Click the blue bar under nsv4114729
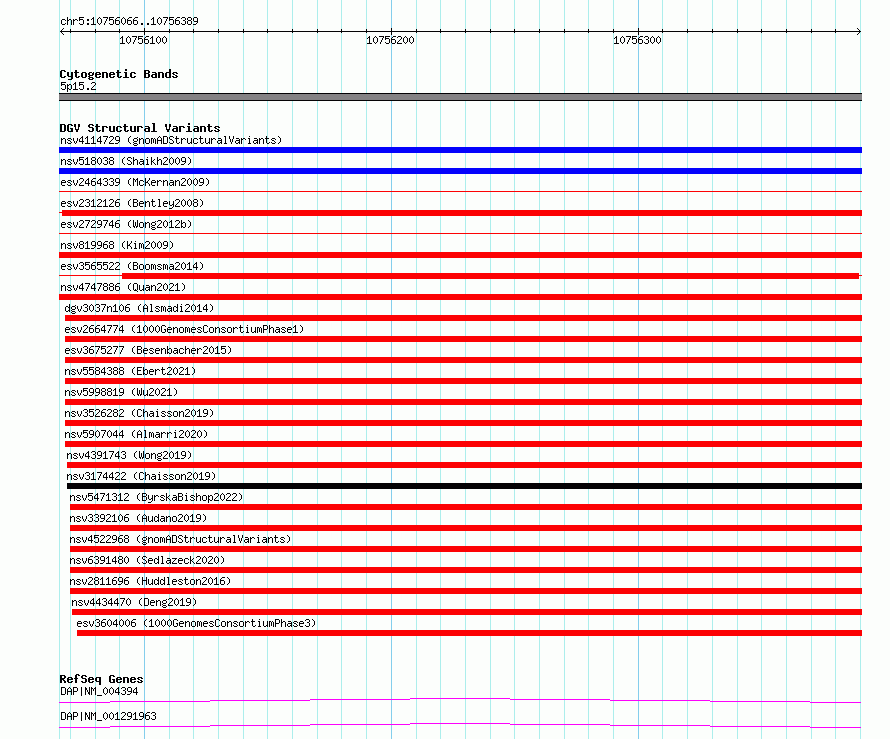 point(460,150)
